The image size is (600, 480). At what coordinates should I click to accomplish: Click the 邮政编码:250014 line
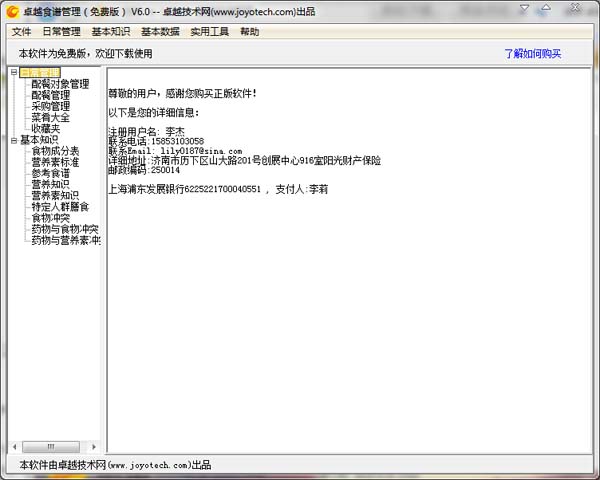tap(144, 170)
